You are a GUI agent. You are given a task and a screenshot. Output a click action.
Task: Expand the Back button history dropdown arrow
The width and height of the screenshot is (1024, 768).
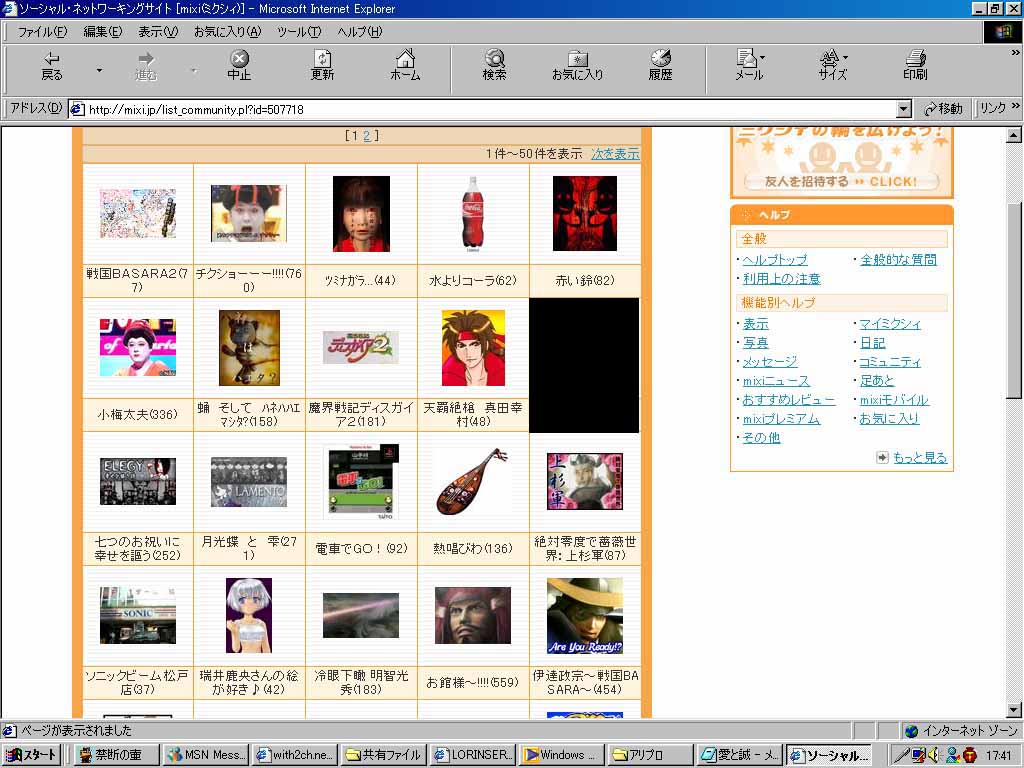click(99, 70)
